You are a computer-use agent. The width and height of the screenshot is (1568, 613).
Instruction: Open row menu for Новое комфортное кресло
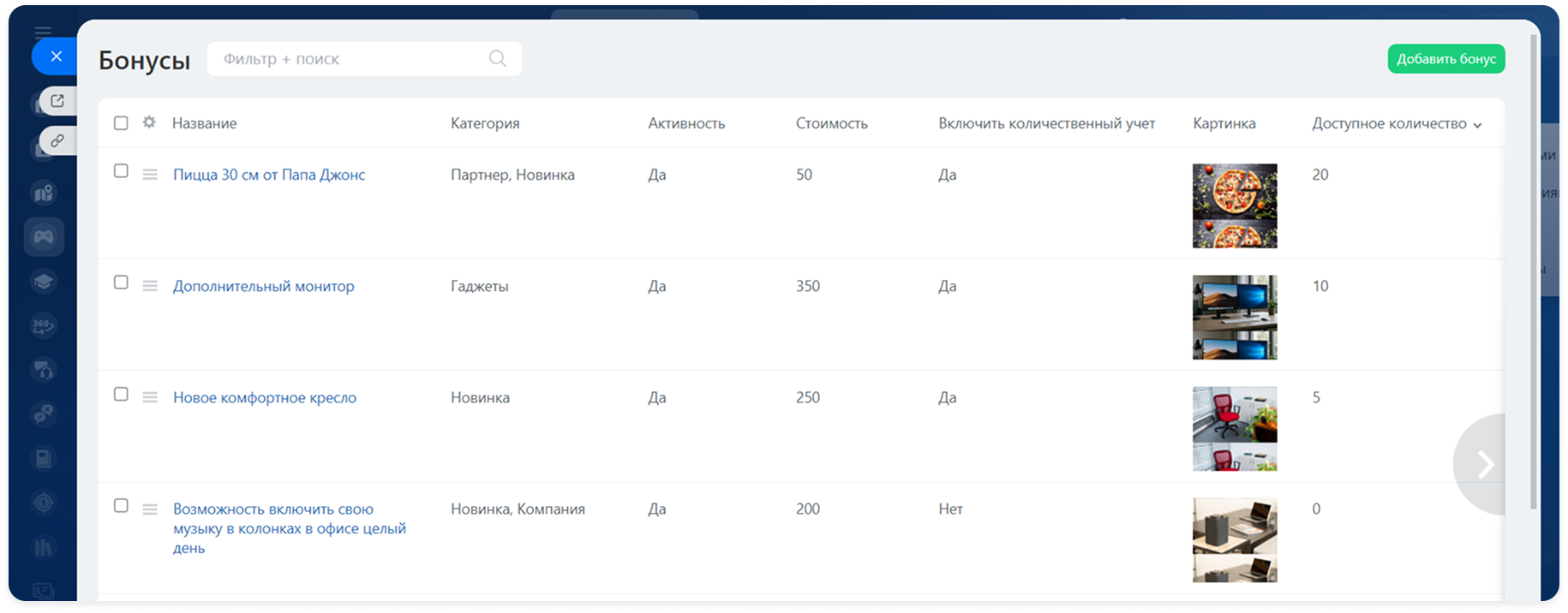click(x=150, y=397)
